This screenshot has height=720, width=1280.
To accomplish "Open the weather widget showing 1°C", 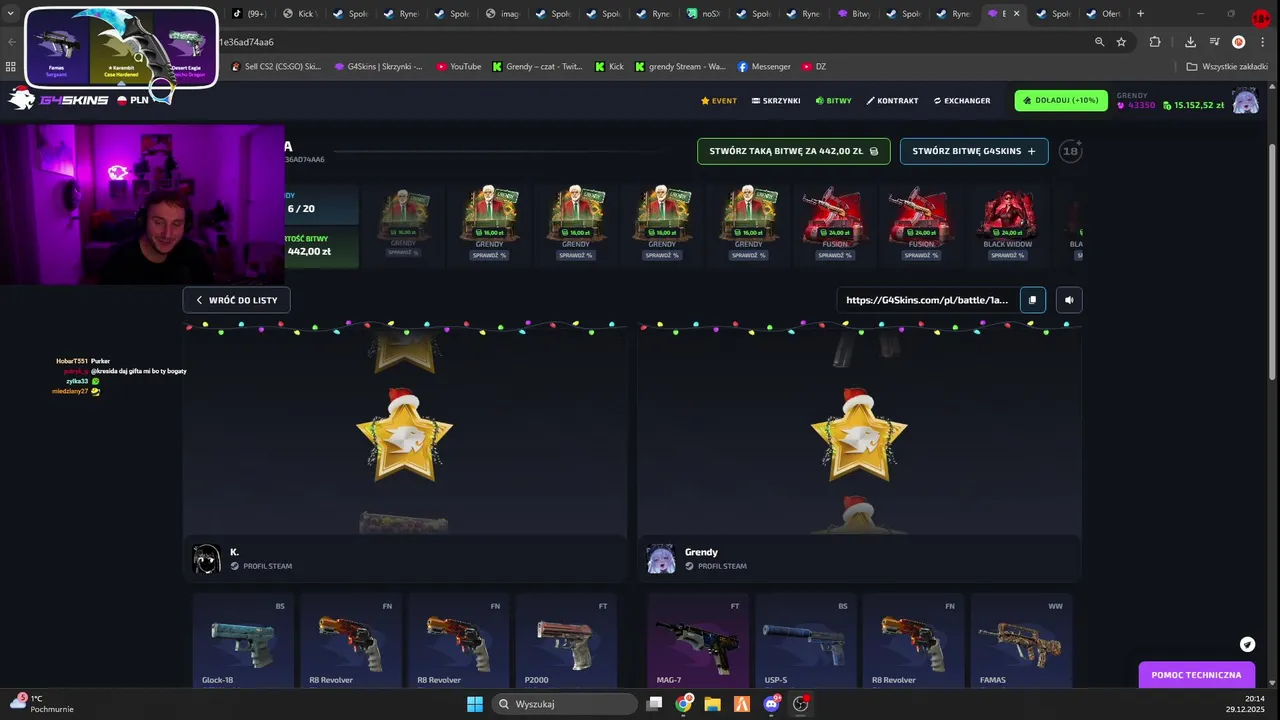I will pos(40,704).
